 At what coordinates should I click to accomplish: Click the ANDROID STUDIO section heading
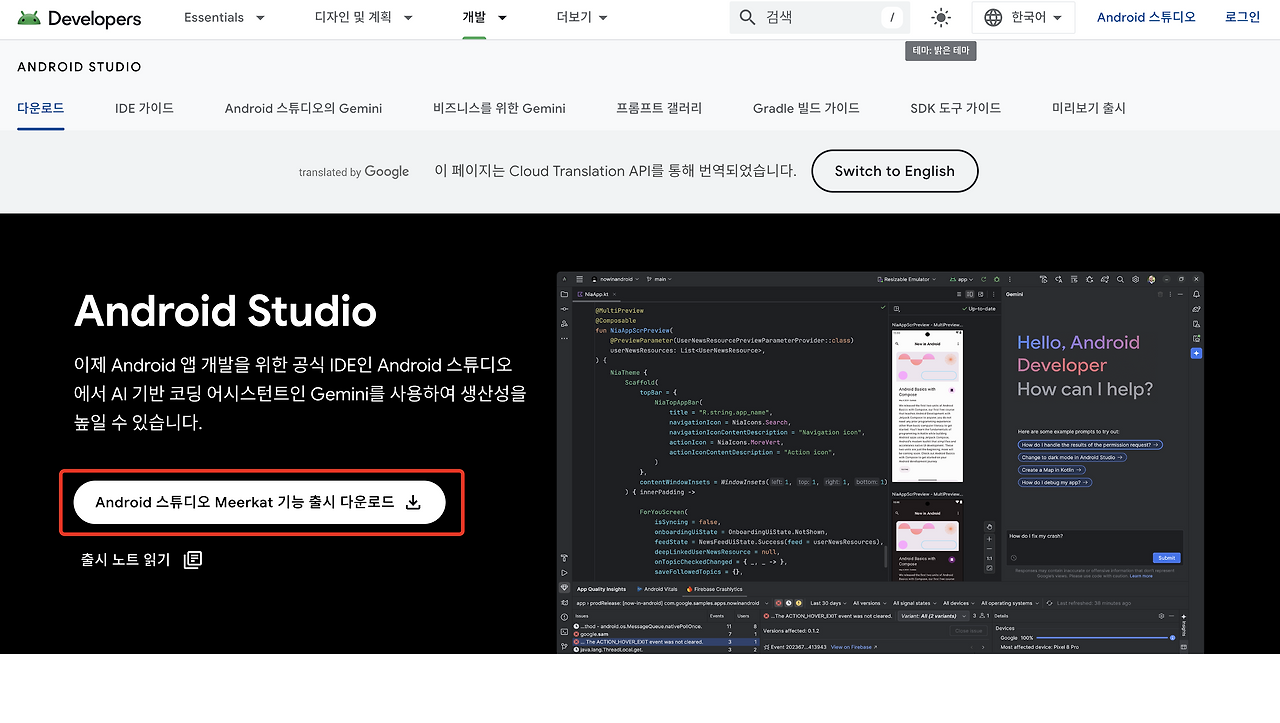coord(79,67)
